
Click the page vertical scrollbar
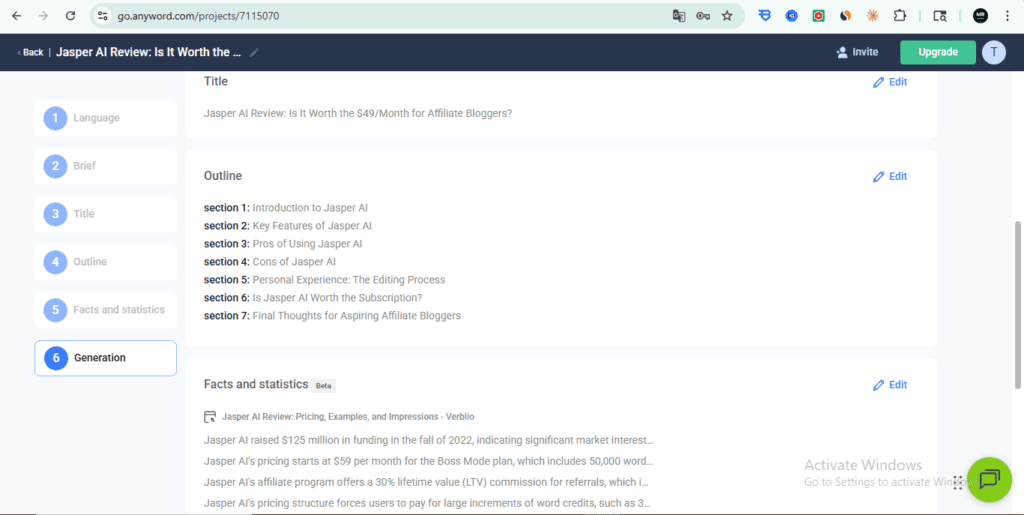(1018, 304)
